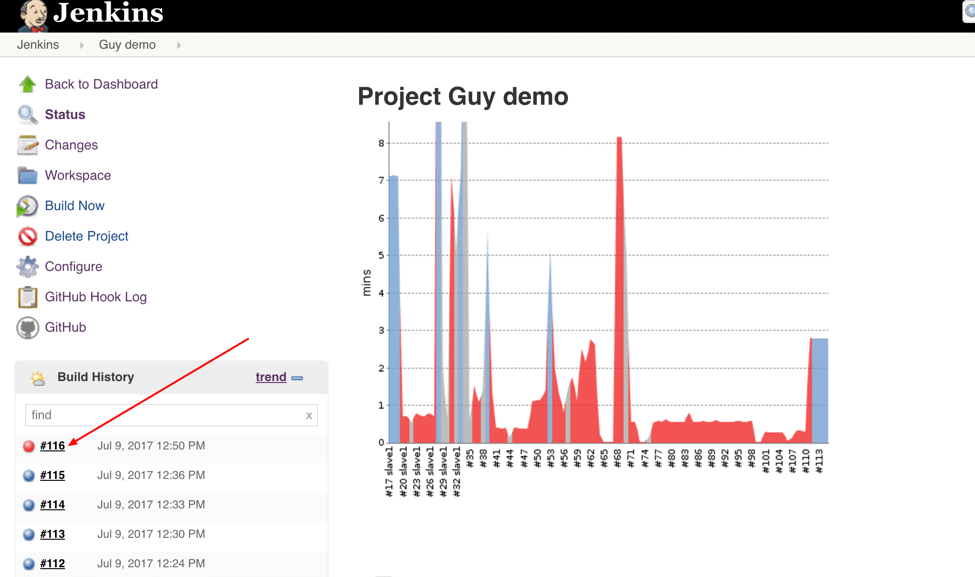Open the GitHub Hook Log
The image size is (975, 577).
coord(96,297)
